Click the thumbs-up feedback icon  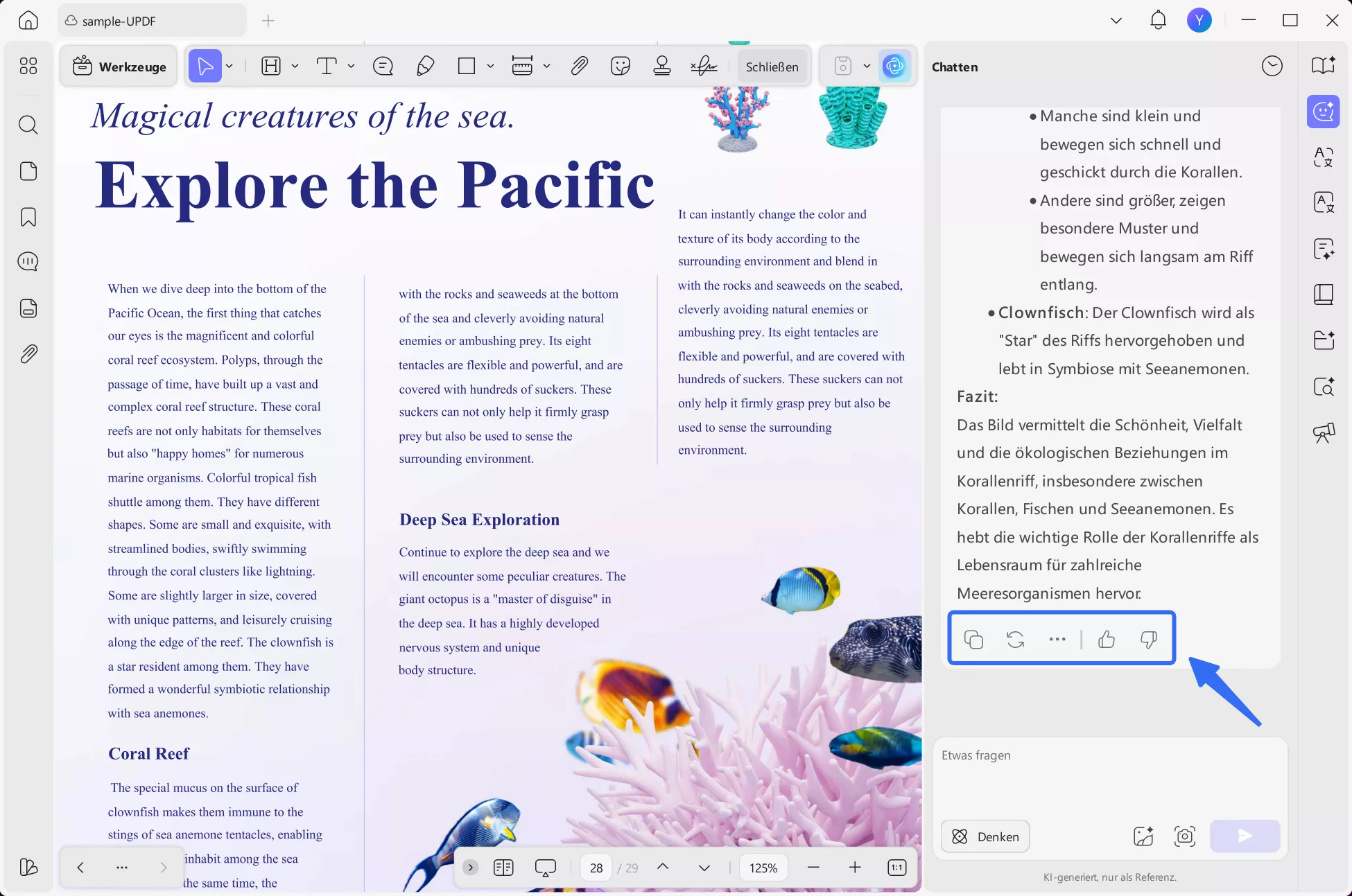1107,639
